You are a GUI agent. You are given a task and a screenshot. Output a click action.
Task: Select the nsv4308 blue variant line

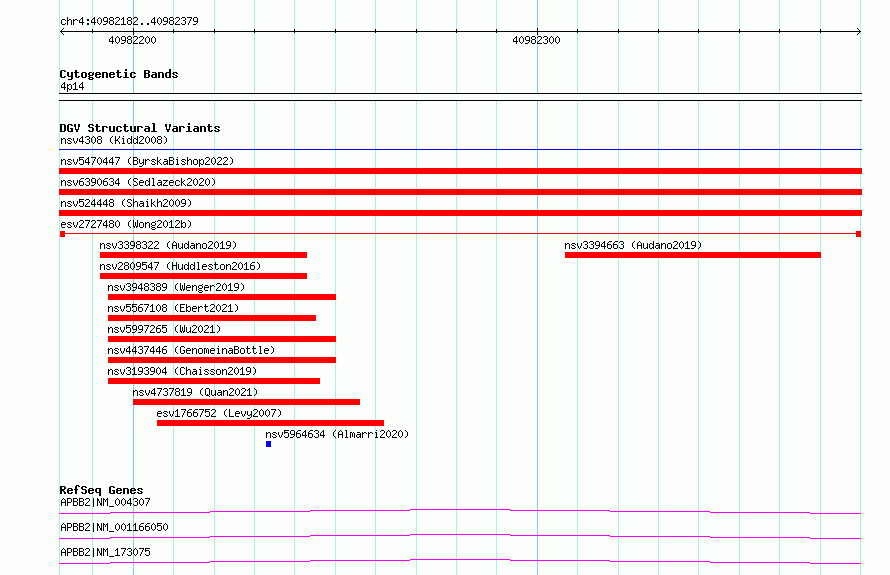coord(460,150)
